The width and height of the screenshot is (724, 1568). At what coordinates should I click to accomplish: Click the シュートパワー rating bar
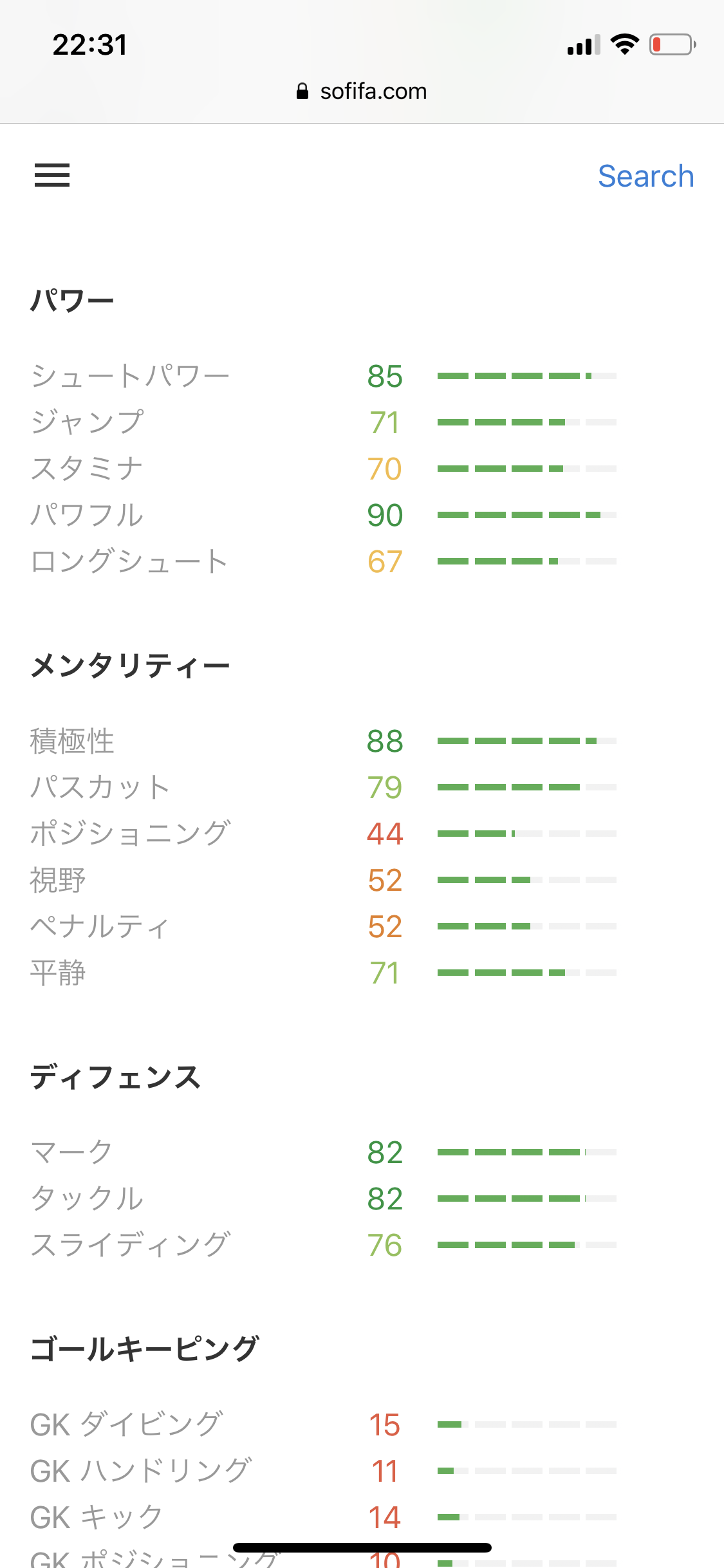[526, 376]
